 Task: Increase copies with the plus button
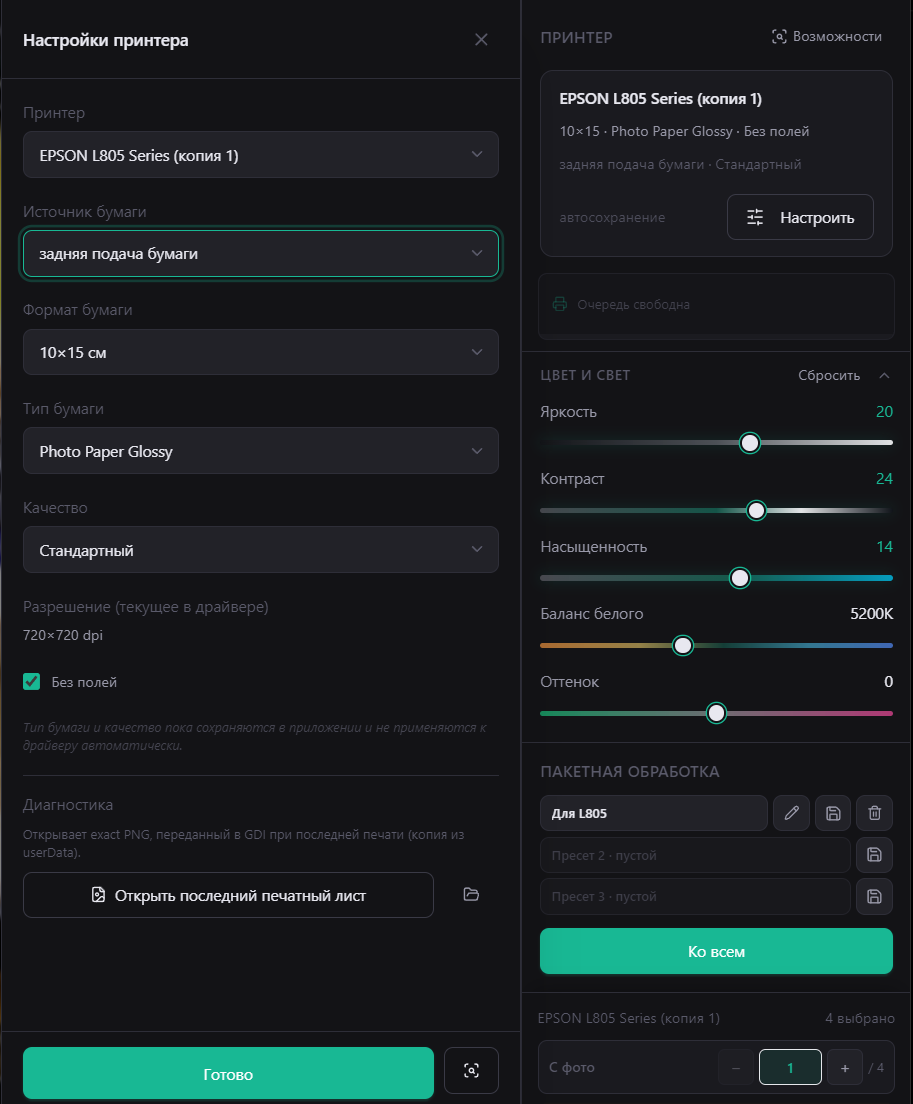[845, 1067]
